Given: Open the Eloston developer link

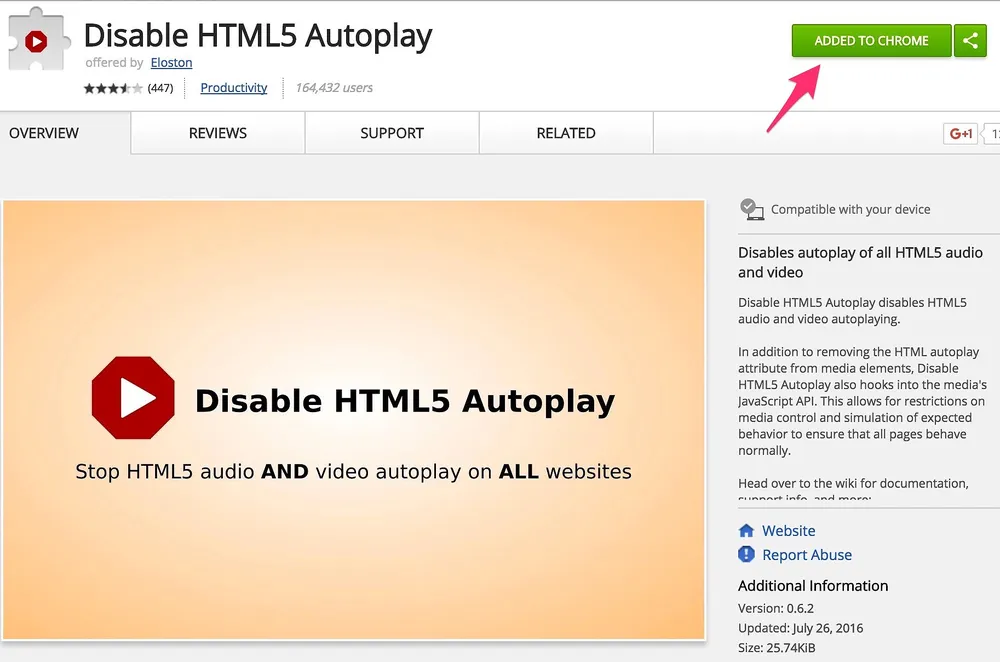Looking at the screenshot, I should pos(172,63).
